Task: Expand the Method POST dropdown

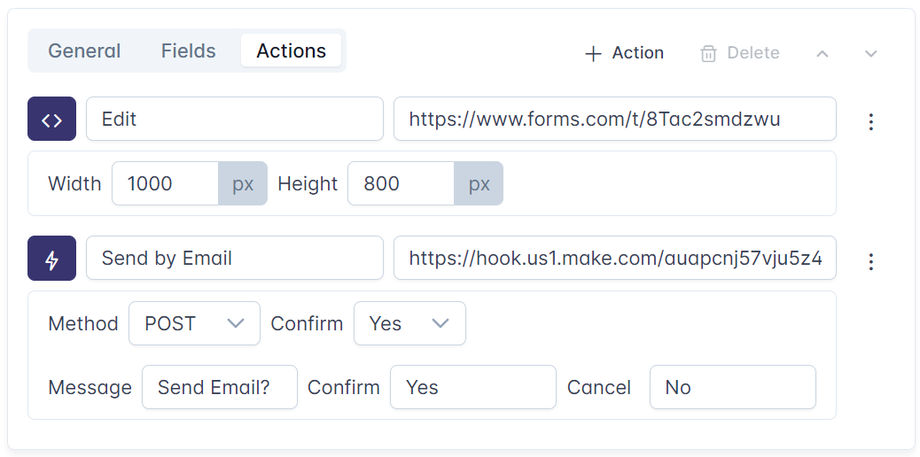Action: 195,324
